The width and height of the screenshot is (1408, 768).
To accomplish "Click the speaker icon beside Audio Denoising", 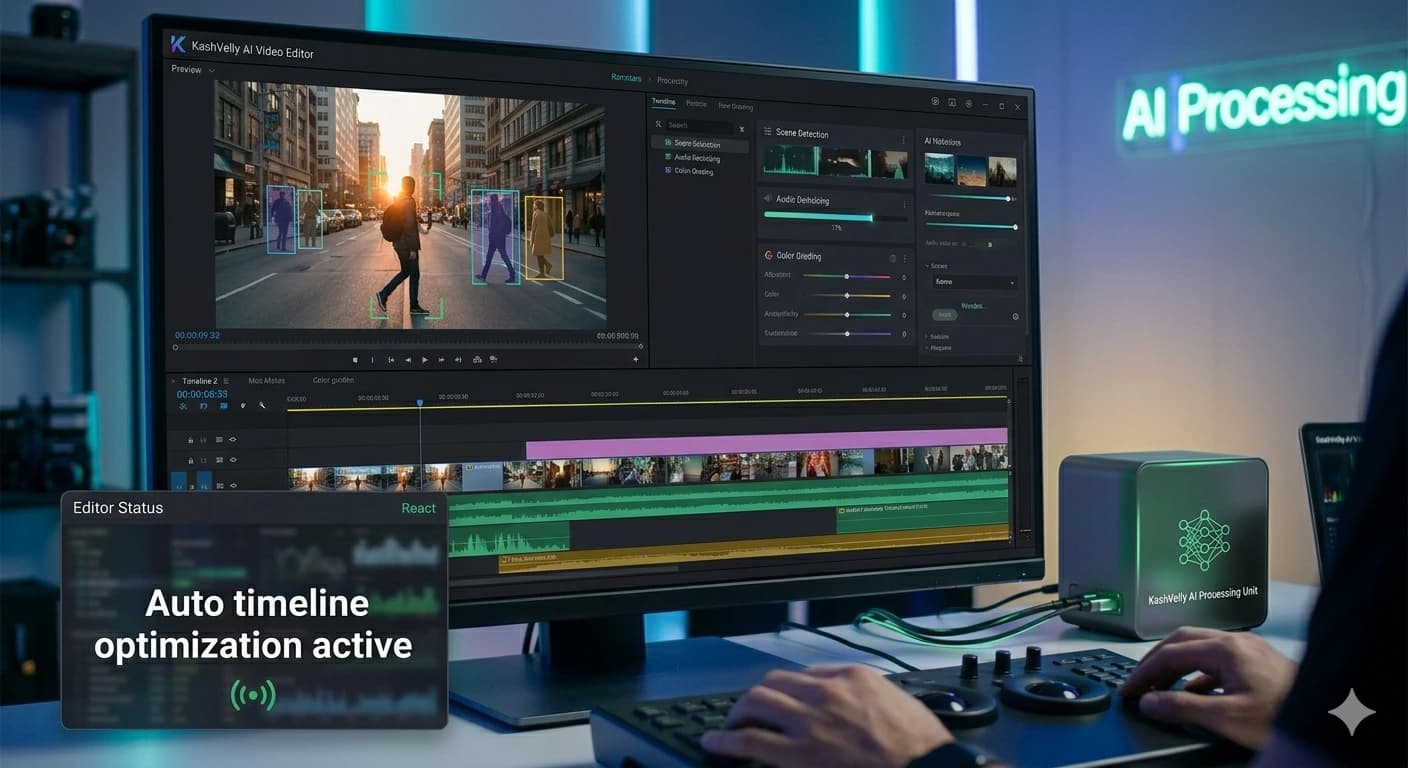I will pyautogui.click(x=768, y=200).
